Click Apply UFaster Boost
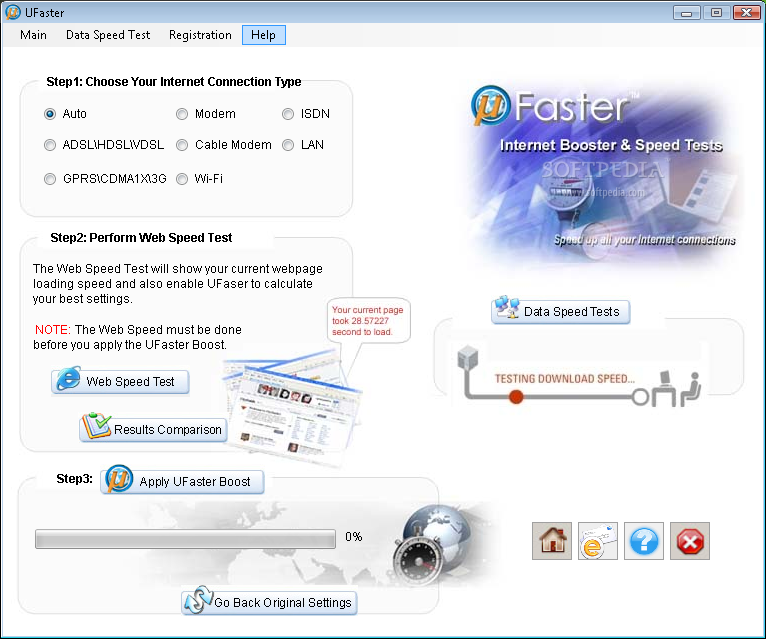Image resolution: width=766 pixels, height=639 pixels. (182, 482)
